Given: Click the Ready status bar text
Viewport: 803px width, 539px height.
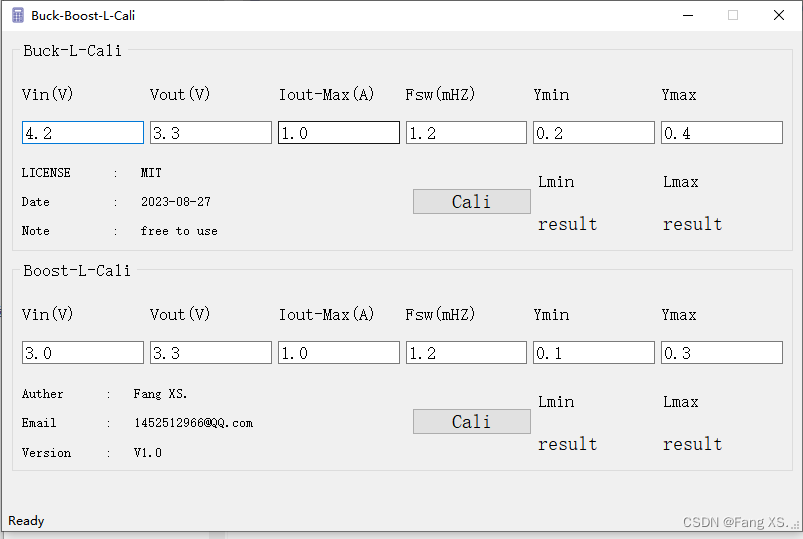Looking at the screenshot, I should point(26,521).
